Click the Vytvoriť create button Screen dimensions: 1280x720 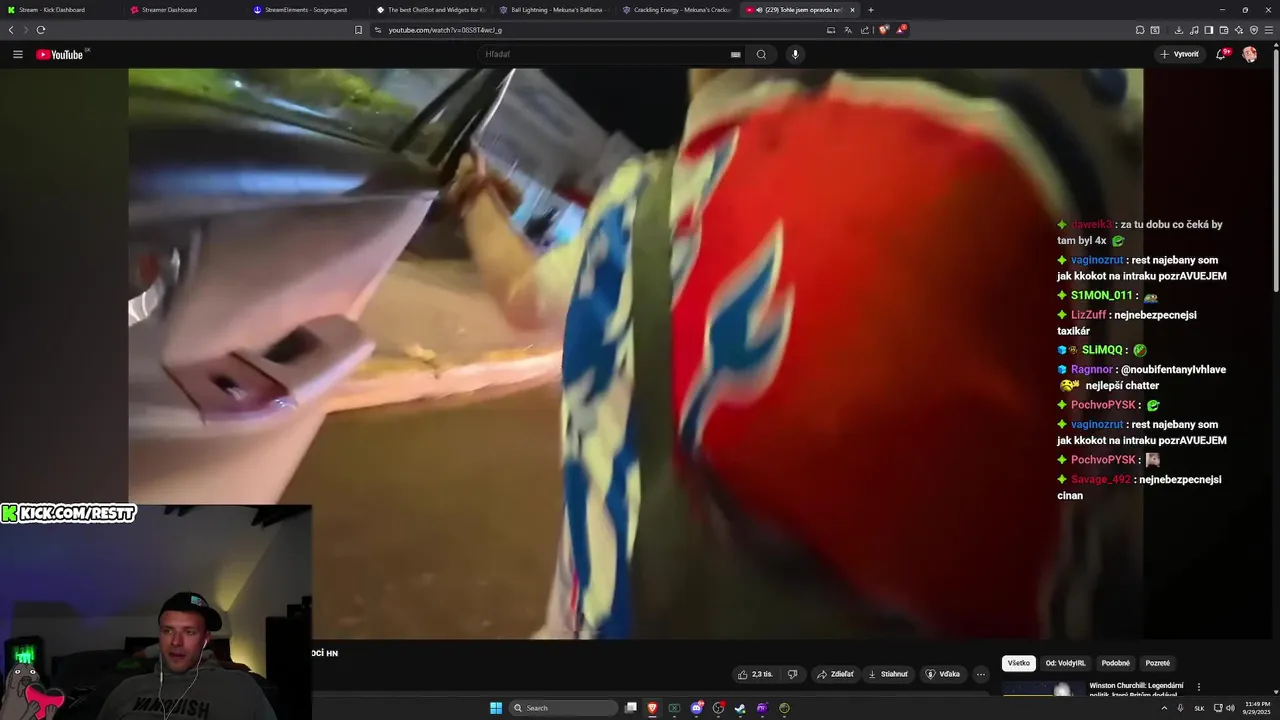(x=1180, y=54)
